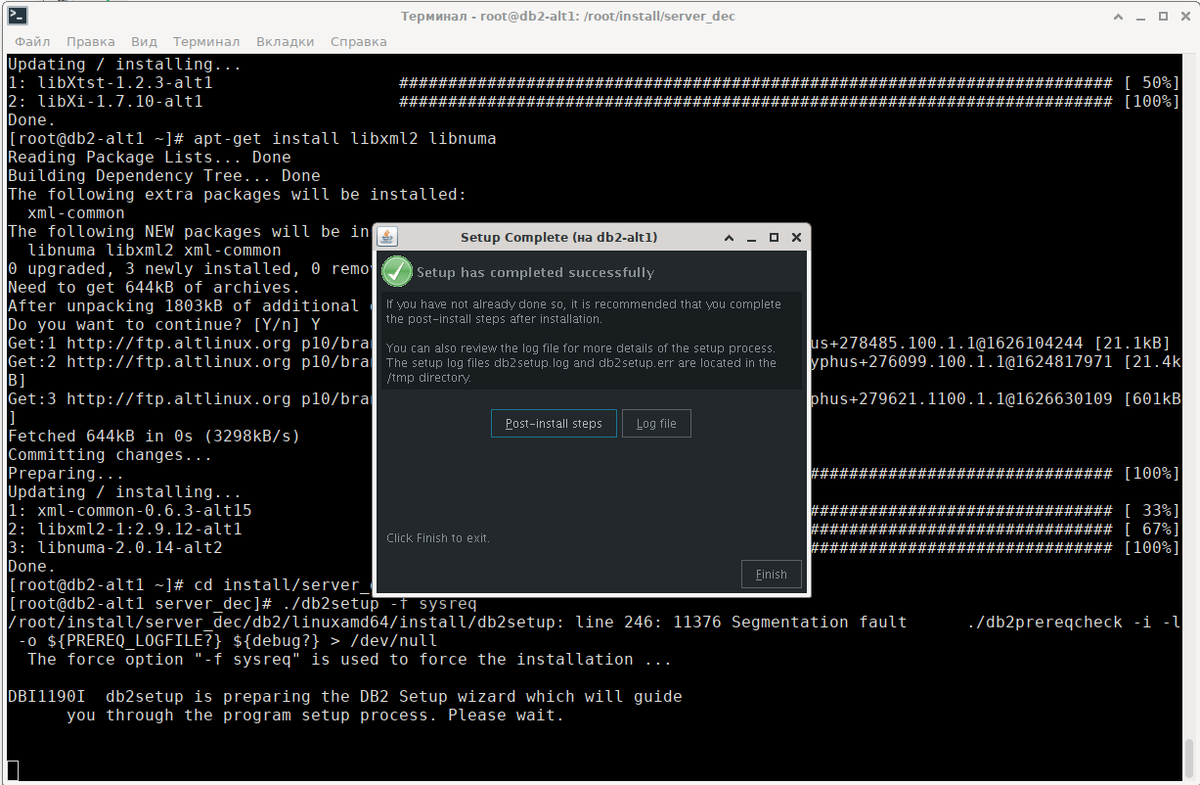This screenshot has height=785, width=1200.
Task: Click the 'Building Dependency Tree... Done' line
Action: (164, 175)
